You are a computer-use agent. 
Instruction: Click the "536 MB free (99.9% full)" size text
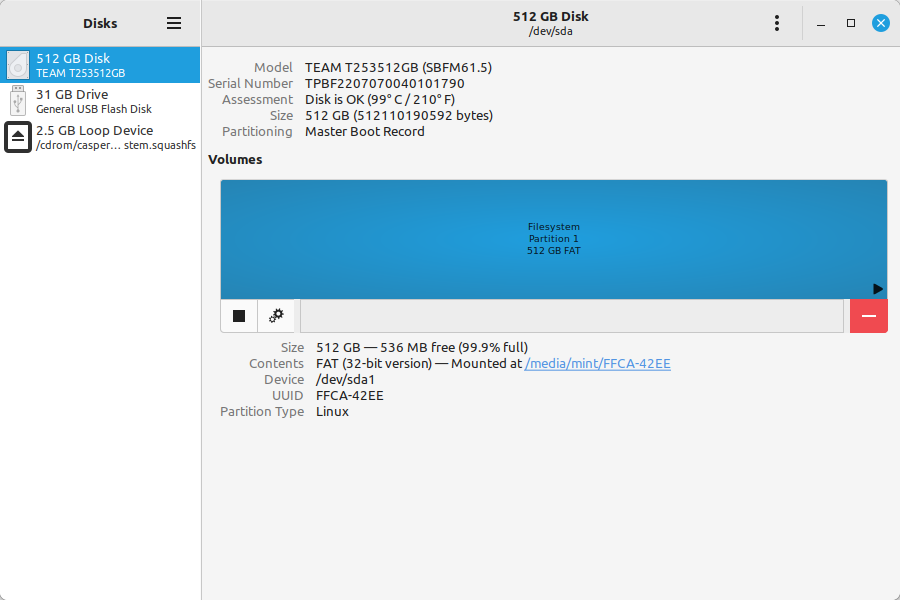(453, 347)
